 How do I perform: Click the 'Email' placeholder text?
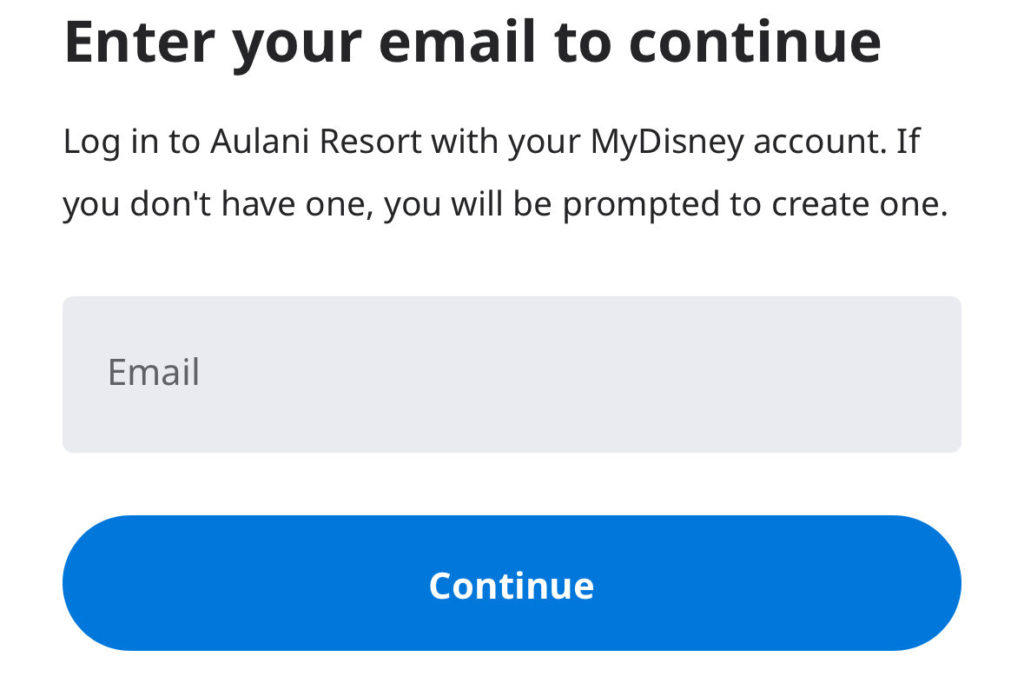tap(153, 372)
